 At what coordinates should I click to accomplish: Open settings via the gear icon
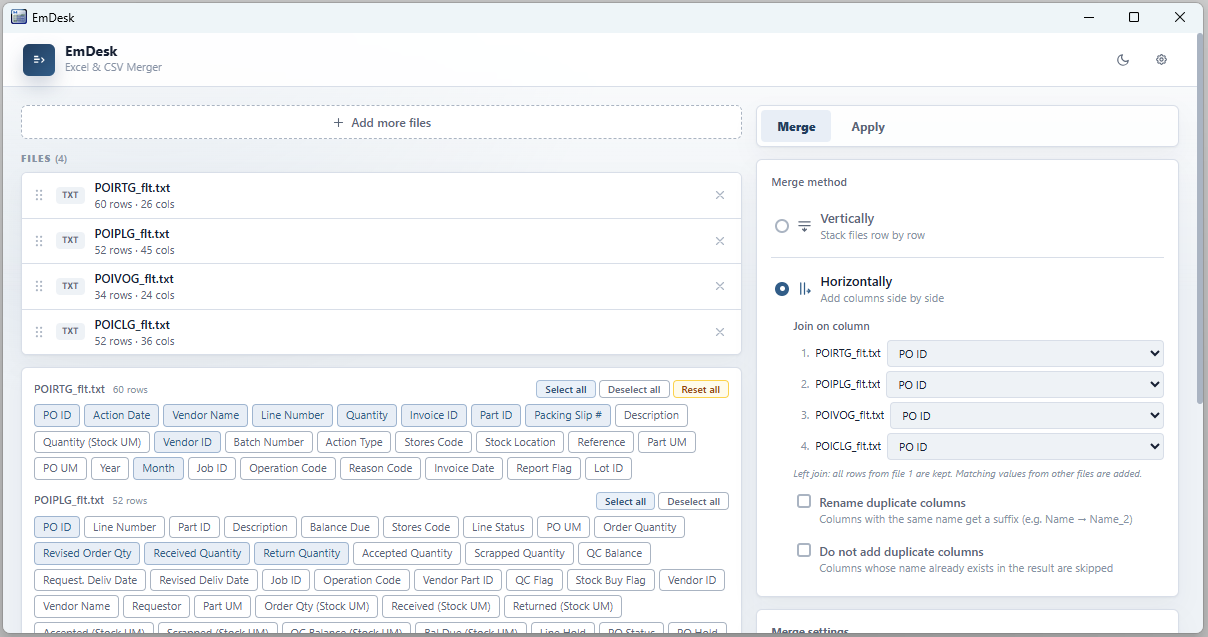[x=1161, y=60]
